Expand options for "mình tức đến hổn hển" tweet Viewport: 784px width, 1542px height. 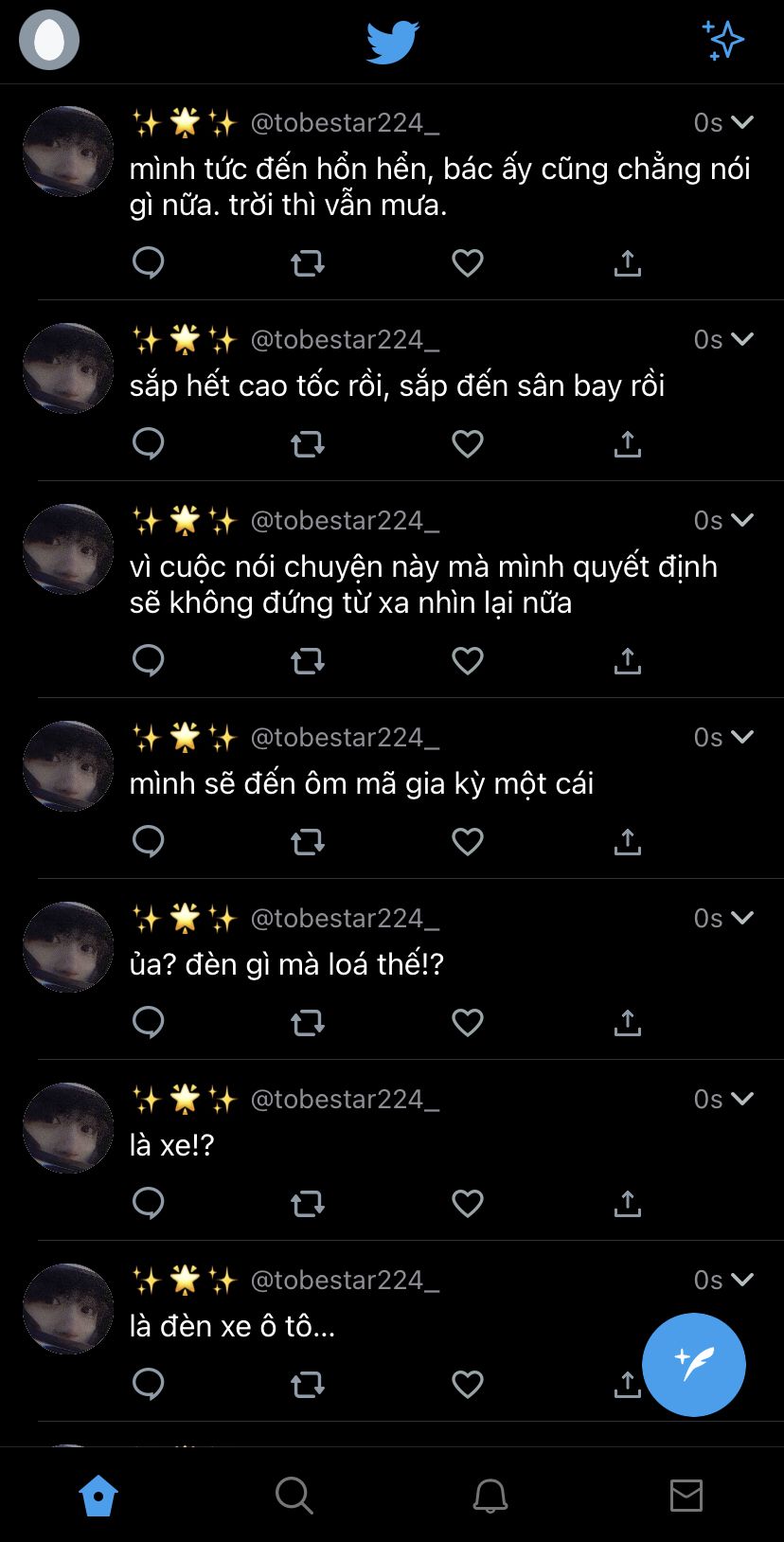(742, 122)
